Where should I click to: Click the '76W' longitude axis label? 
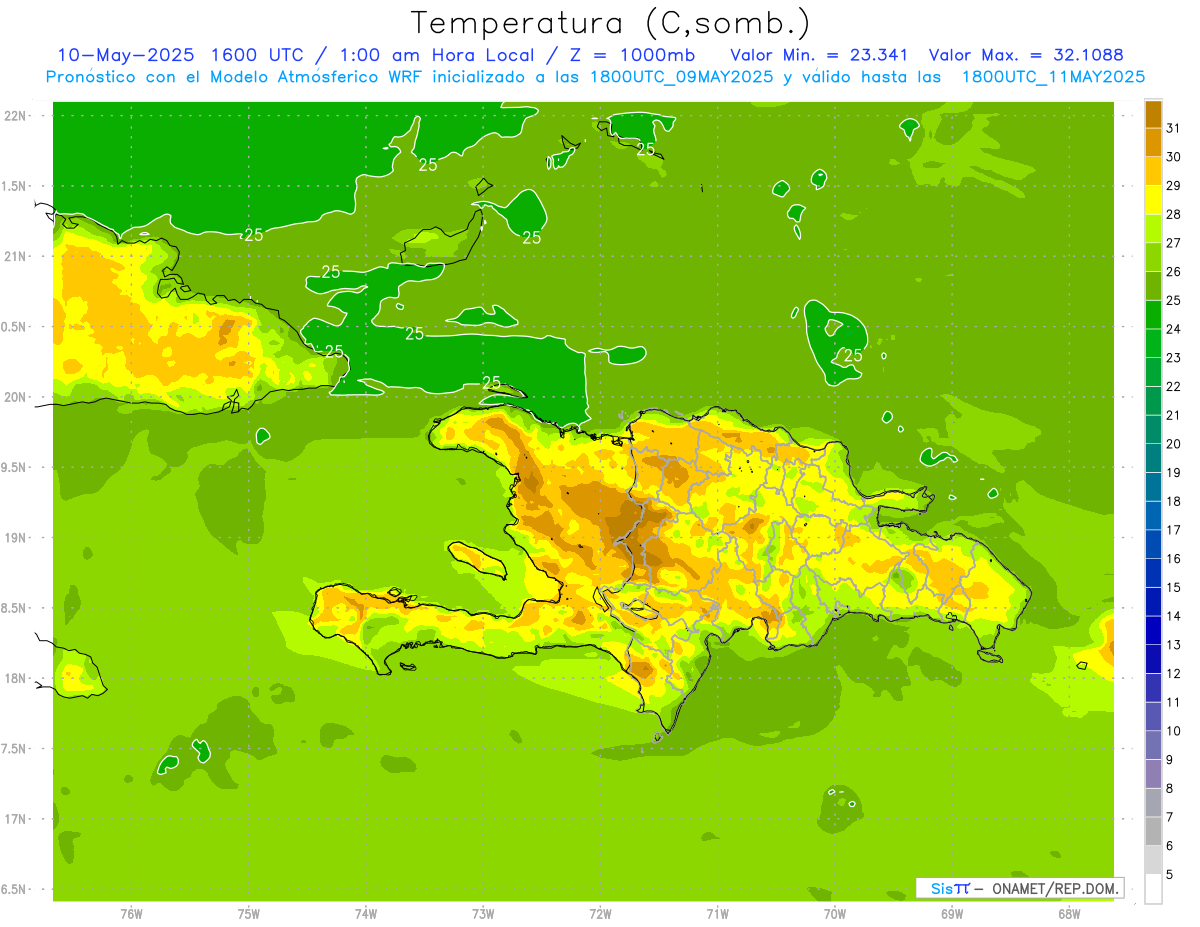[x=131, y=914]
